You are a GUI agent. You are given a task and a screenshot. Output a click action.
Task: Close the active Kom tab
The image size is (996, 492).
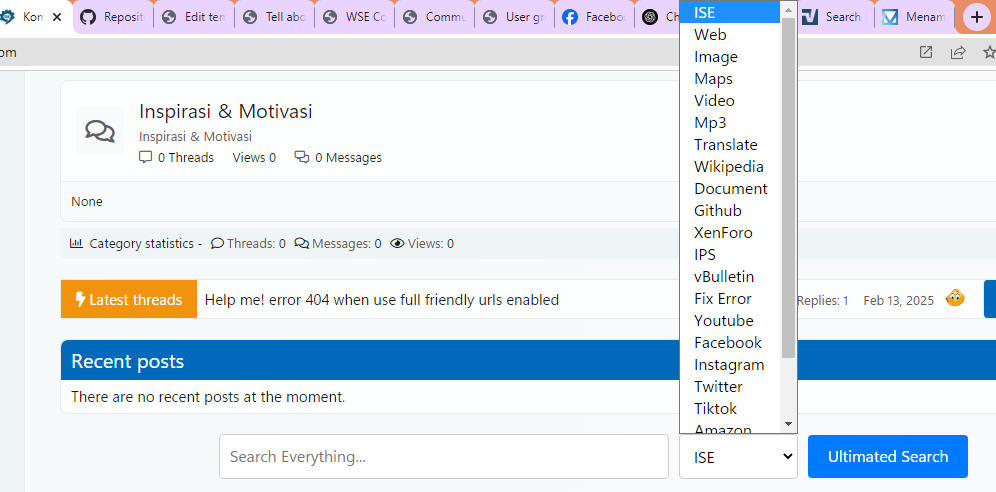(x=57, y=17)
